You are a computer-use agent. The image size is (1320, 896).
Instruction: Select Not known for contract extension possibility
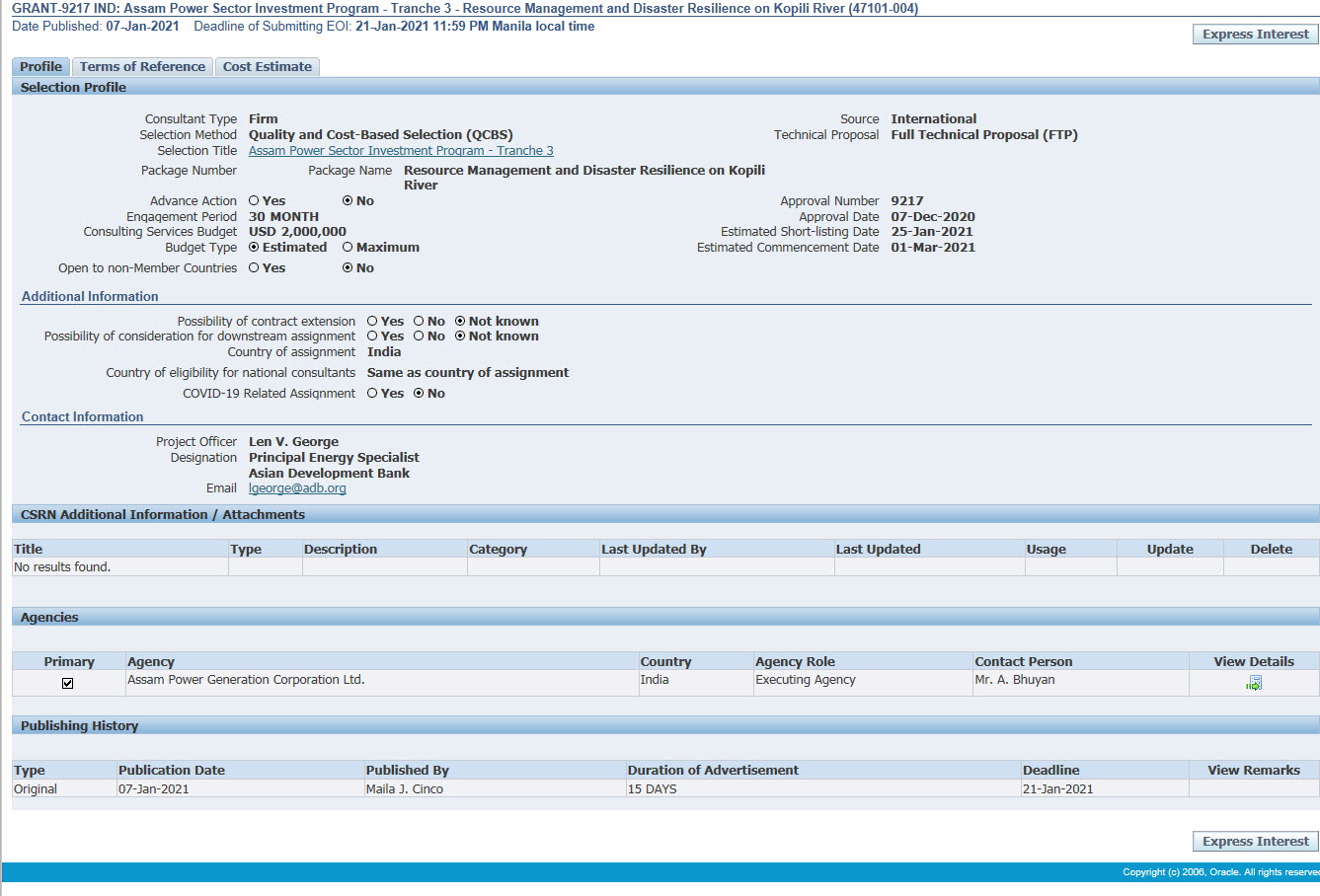(460, 321)
